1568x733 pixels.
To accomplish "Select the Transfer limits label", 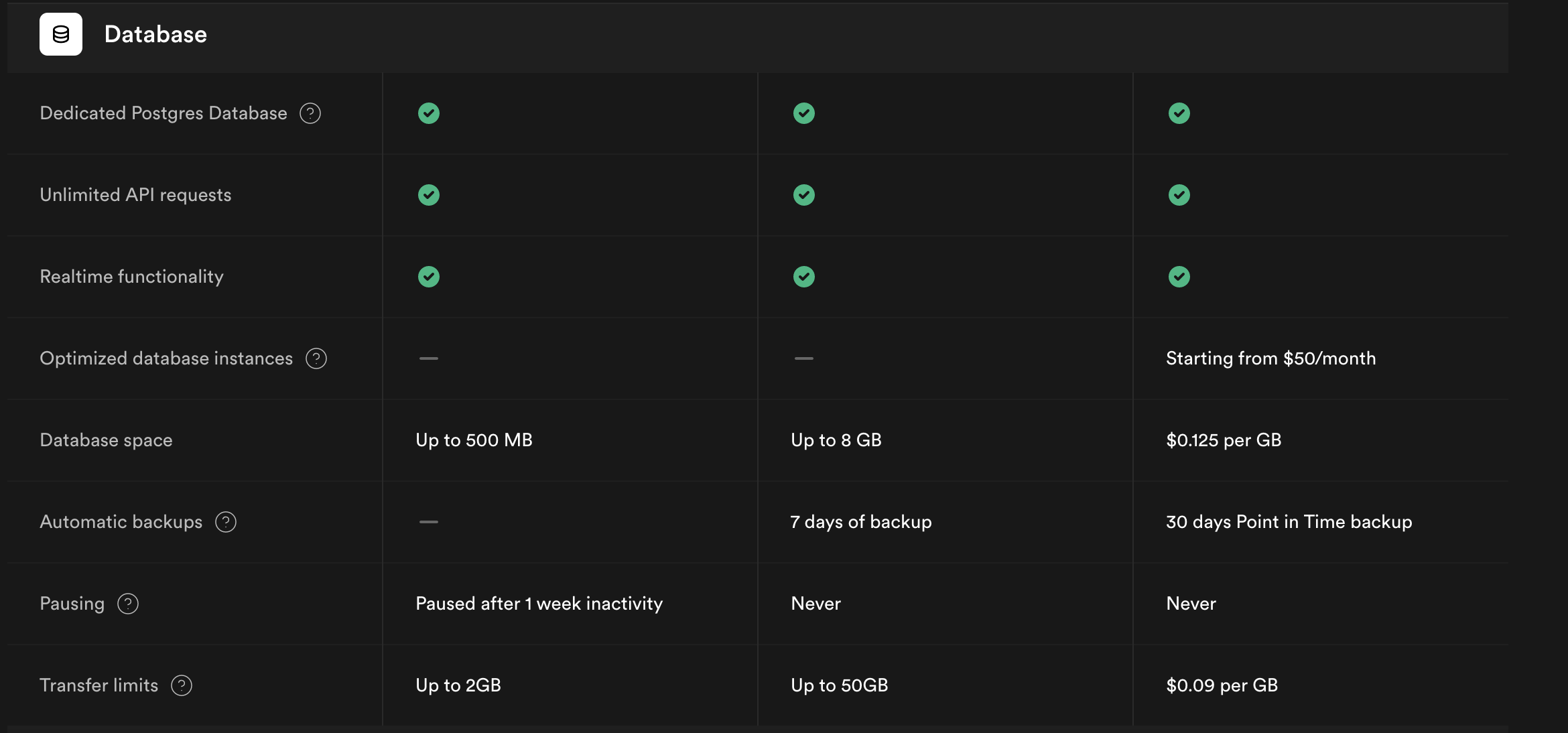I will 99,685.
